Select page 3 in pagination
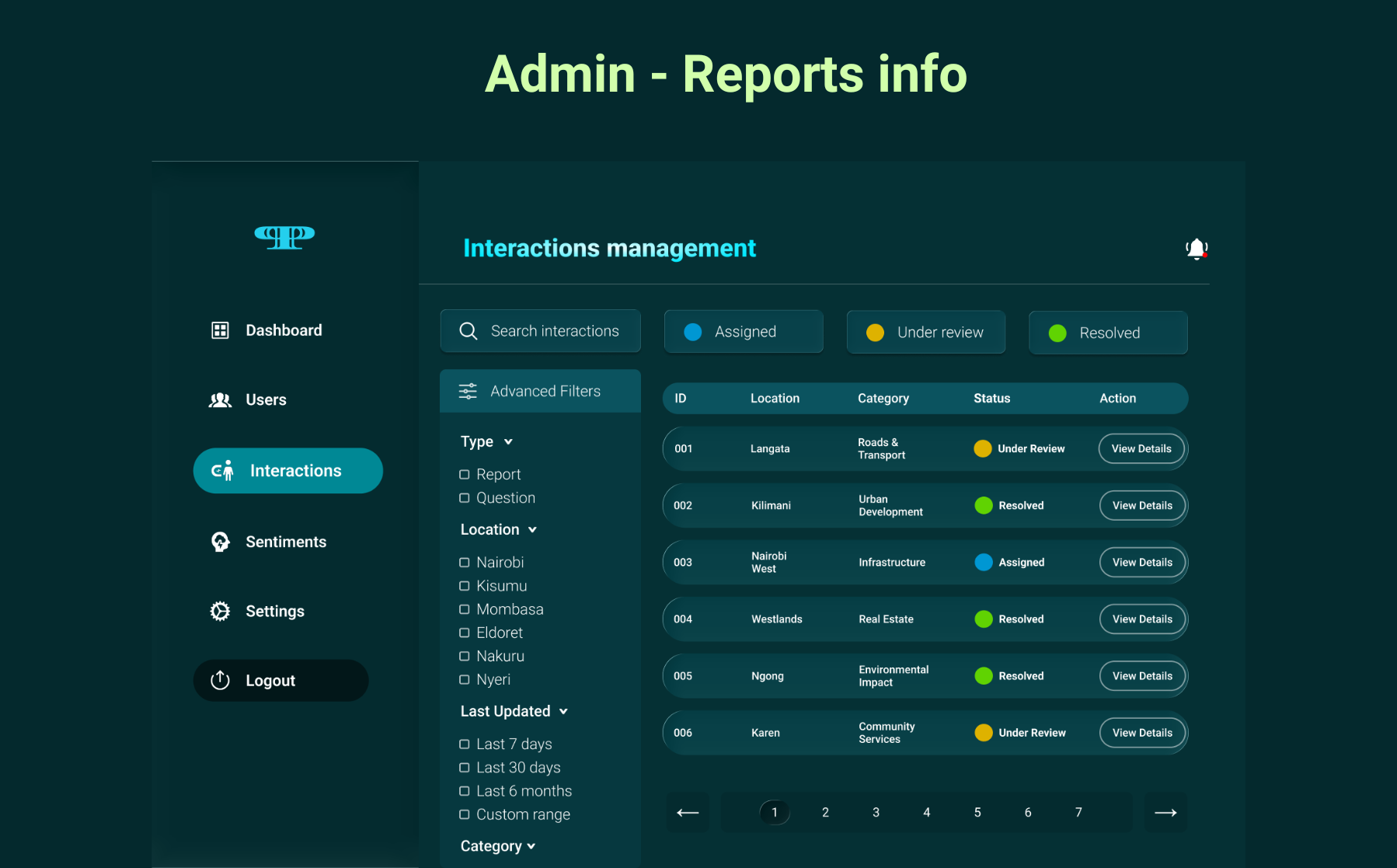The image size is (1397, 868). [x=876, y=813]
